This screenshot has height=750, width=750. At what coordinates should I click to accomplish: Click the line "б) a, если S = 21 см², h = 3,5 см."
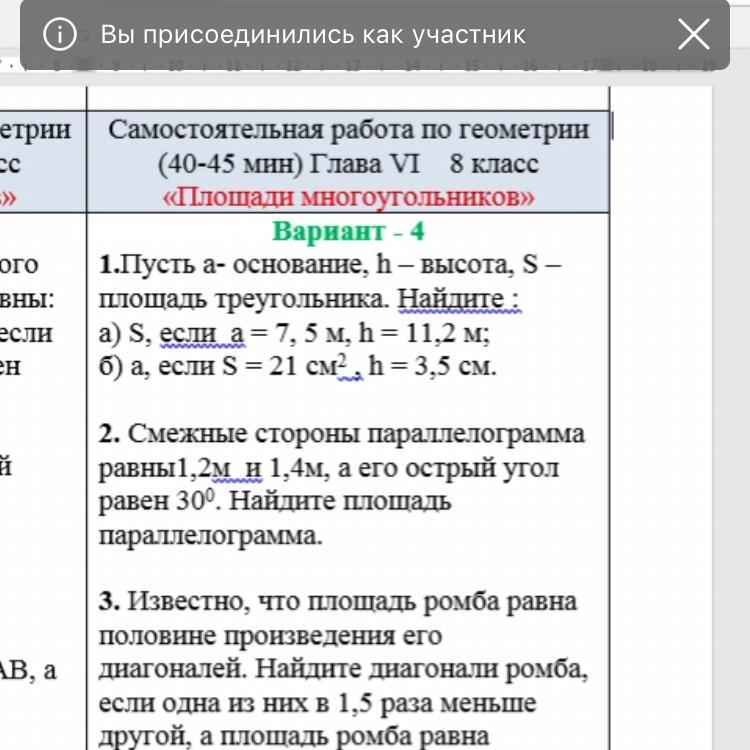[298, 366]
